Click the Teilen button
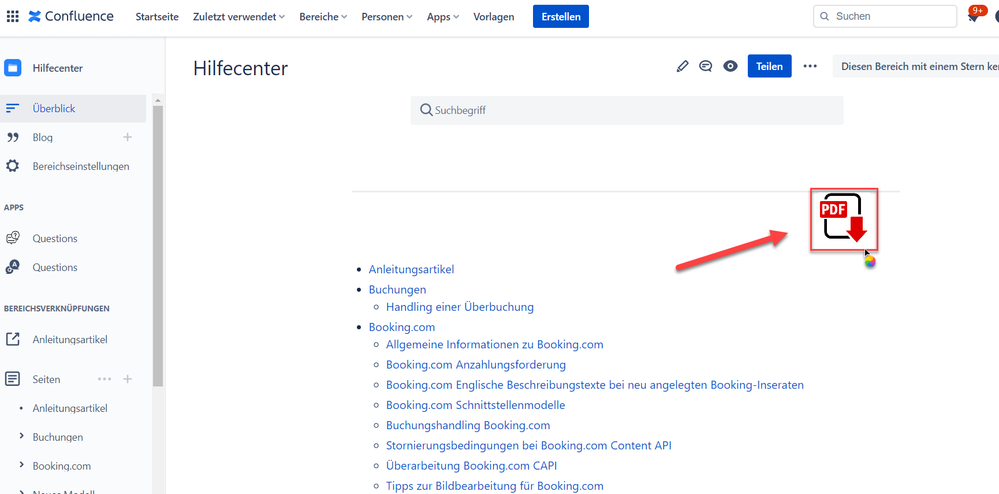Viewport: 999px width, 494px height. 770,66
